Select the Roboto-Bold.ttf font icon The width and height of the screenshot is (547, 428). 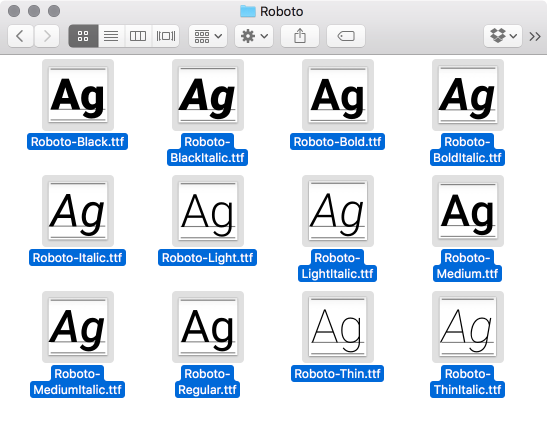[x=338, y=95]
